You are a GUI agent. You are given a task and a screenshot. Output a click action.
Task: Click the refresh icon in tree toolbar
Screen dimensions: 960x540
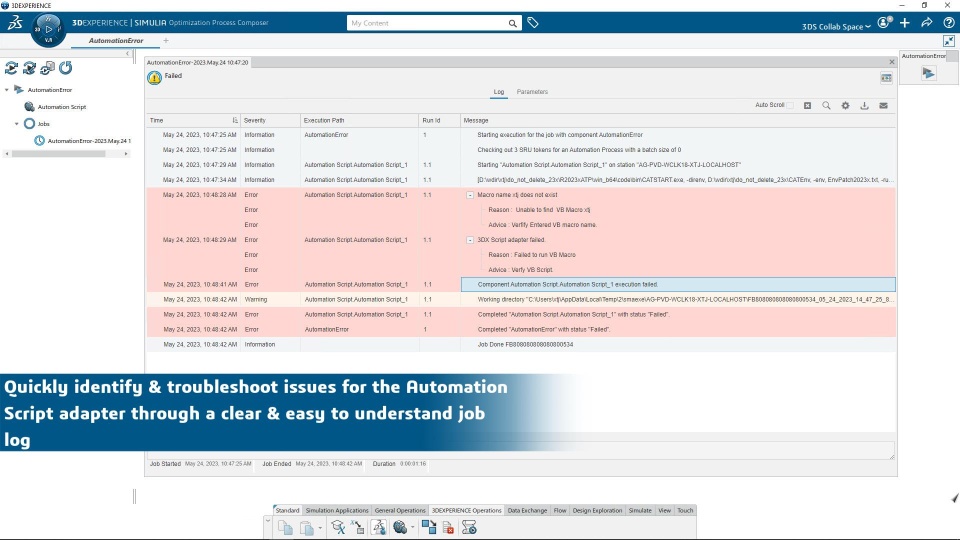point(66,68)
